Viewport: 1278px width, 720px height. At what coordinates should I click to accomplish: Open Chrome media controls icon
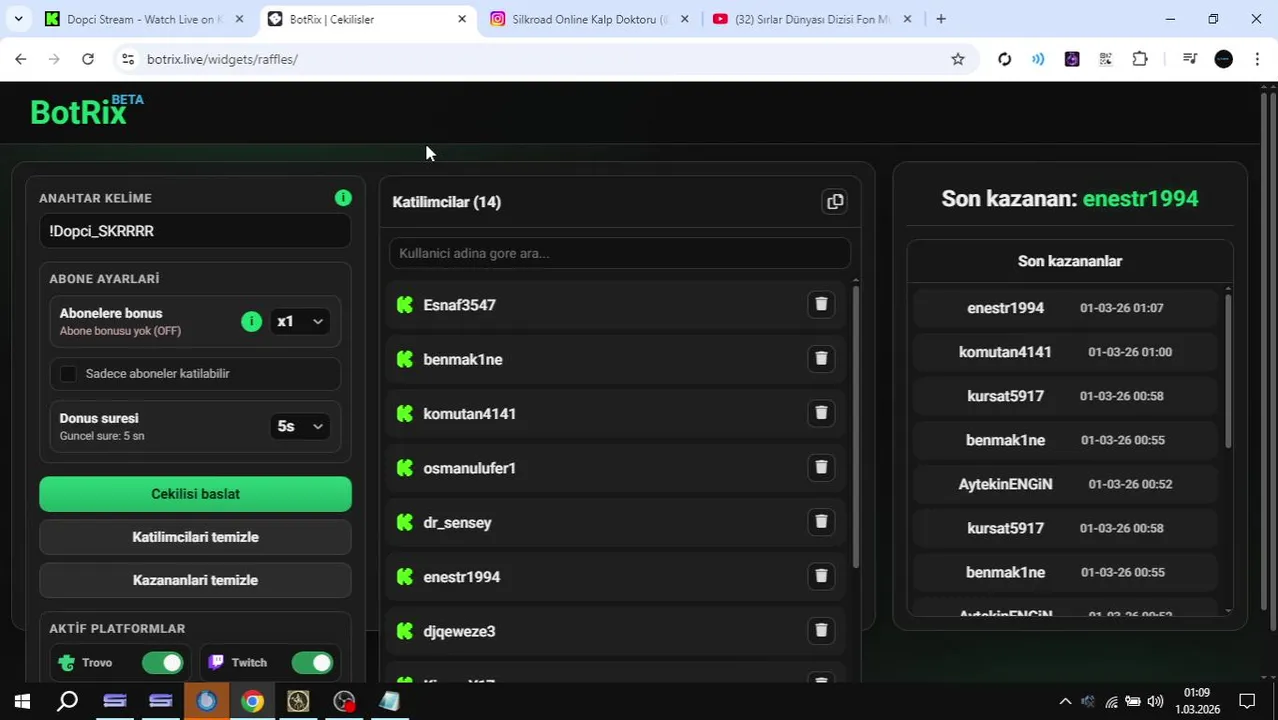(x=1189, y=59)
